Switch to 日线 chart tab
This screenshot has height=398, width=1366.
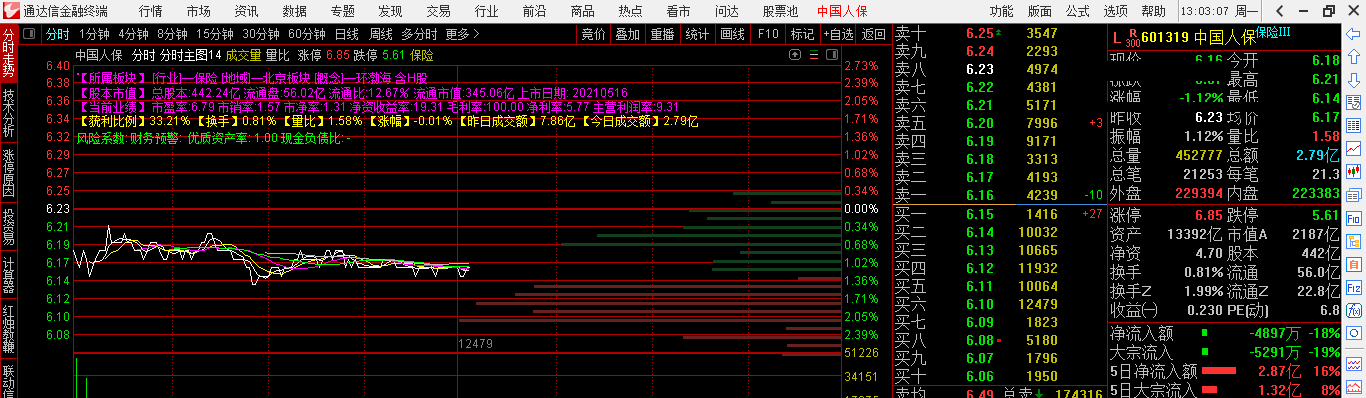346,34
